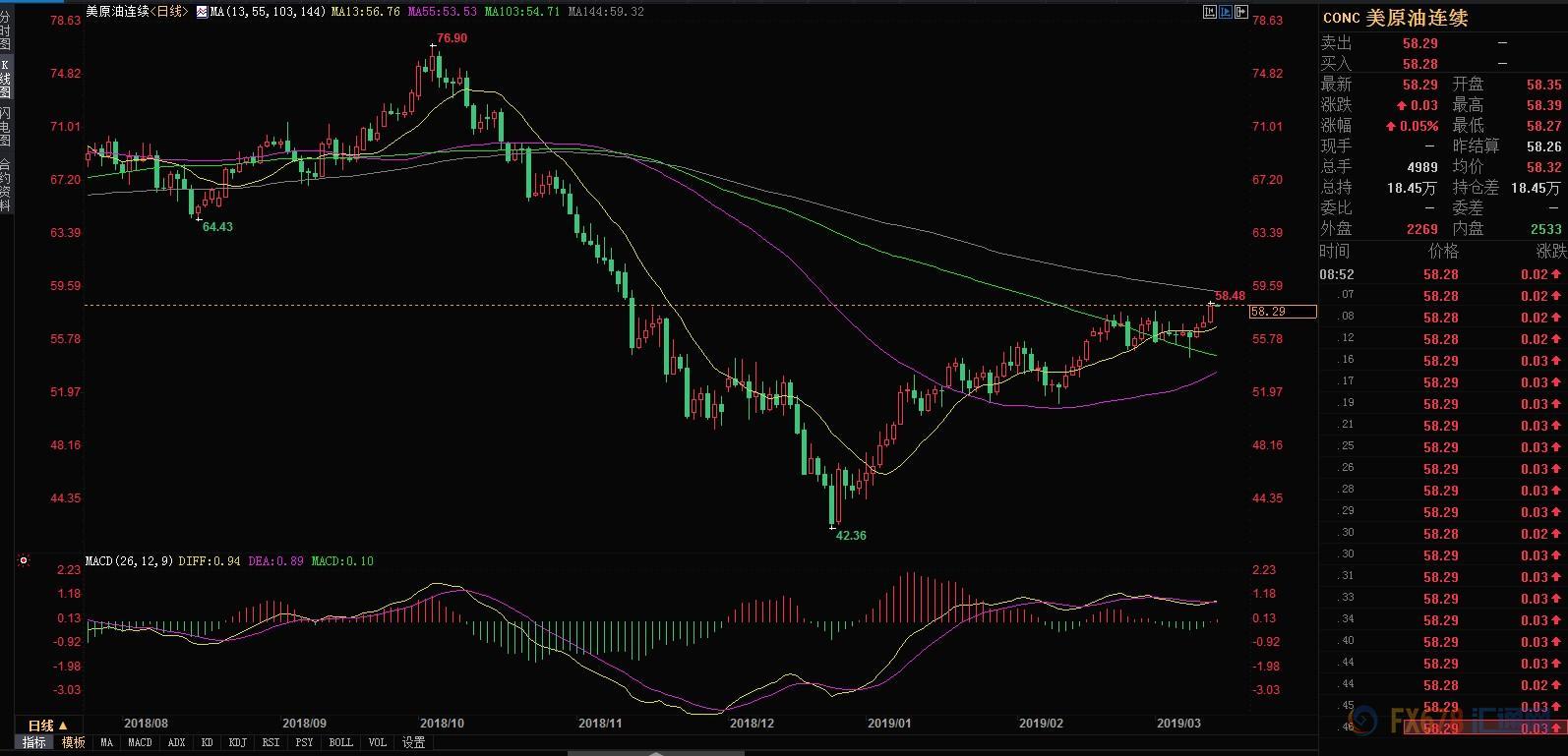
Task: Click the ADX indicator button
Action: (176, 742)
